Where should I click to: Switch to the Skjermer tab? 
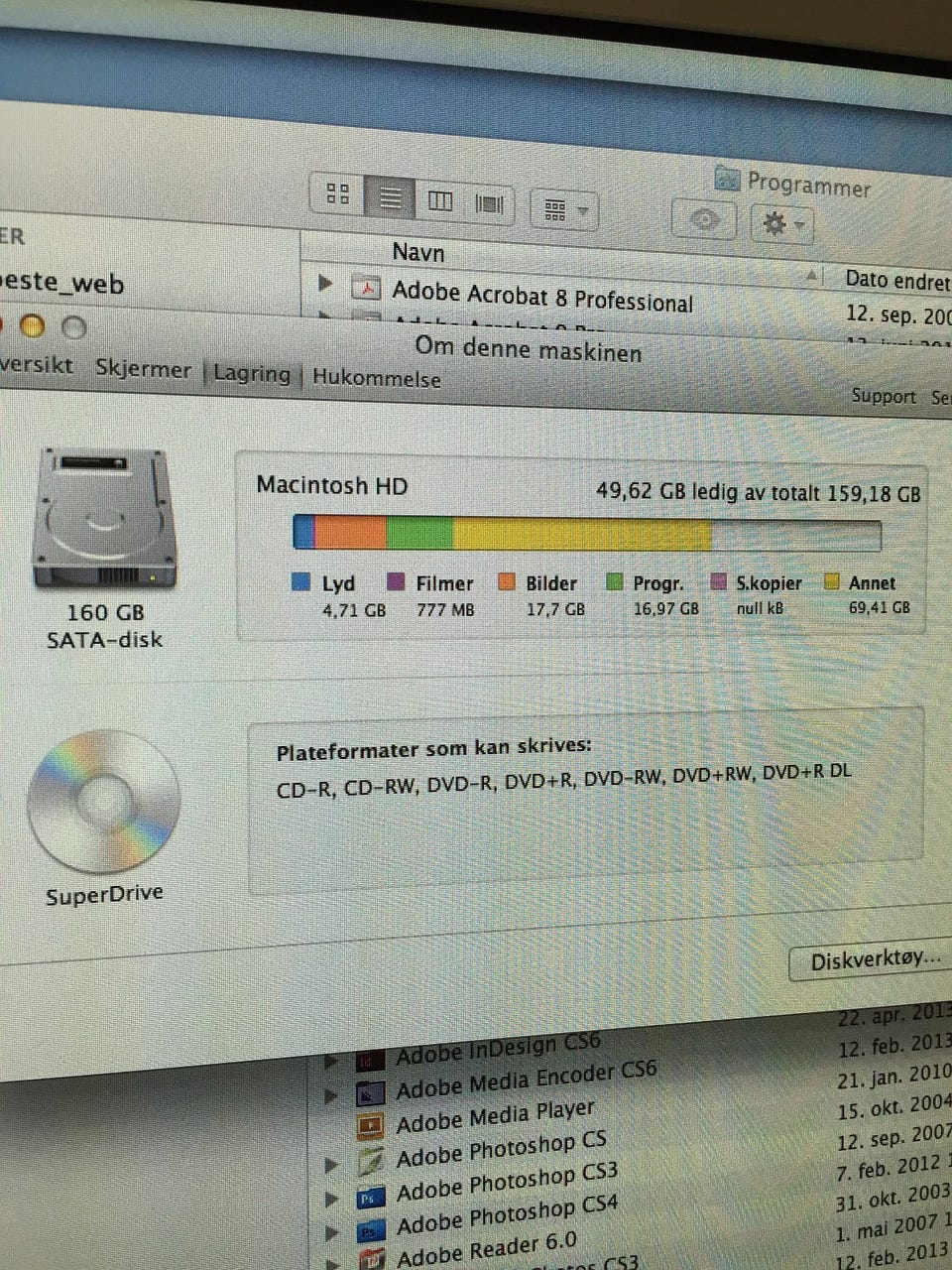pos(143,368)
